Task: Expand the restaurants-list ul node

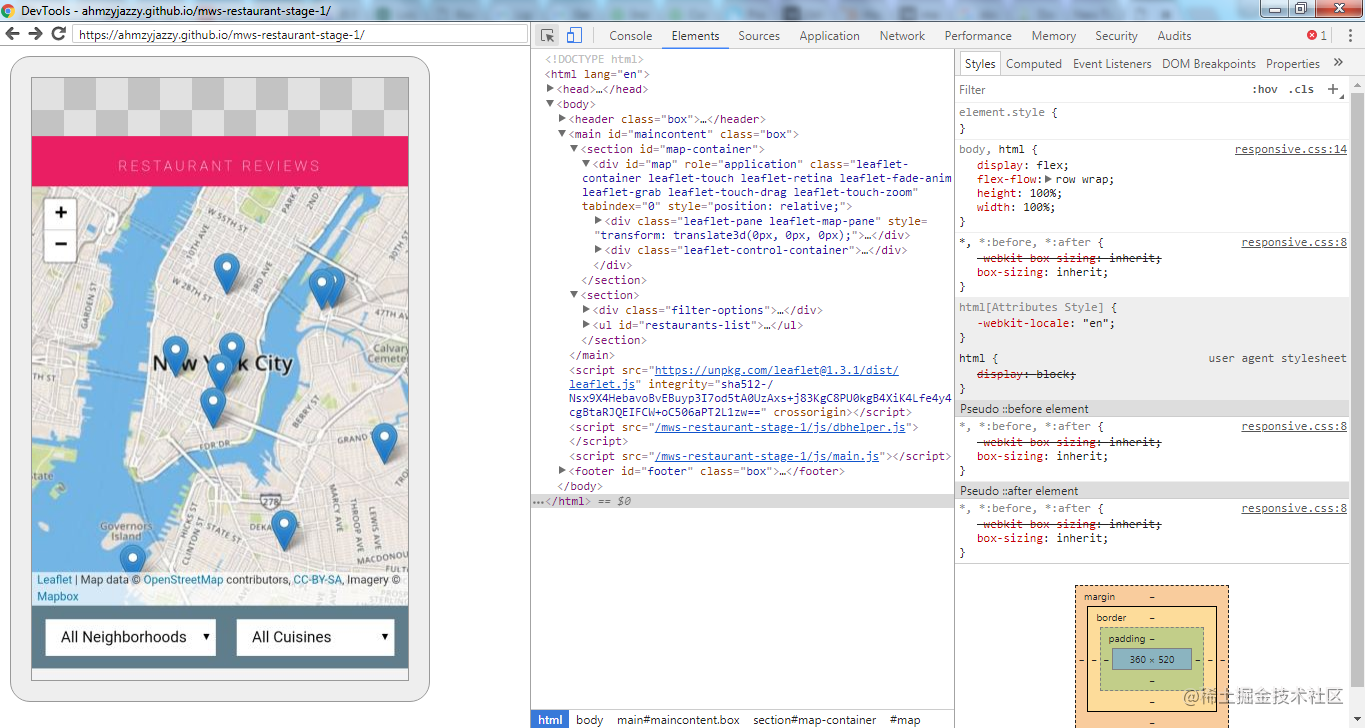Action: tap(586, 325)
